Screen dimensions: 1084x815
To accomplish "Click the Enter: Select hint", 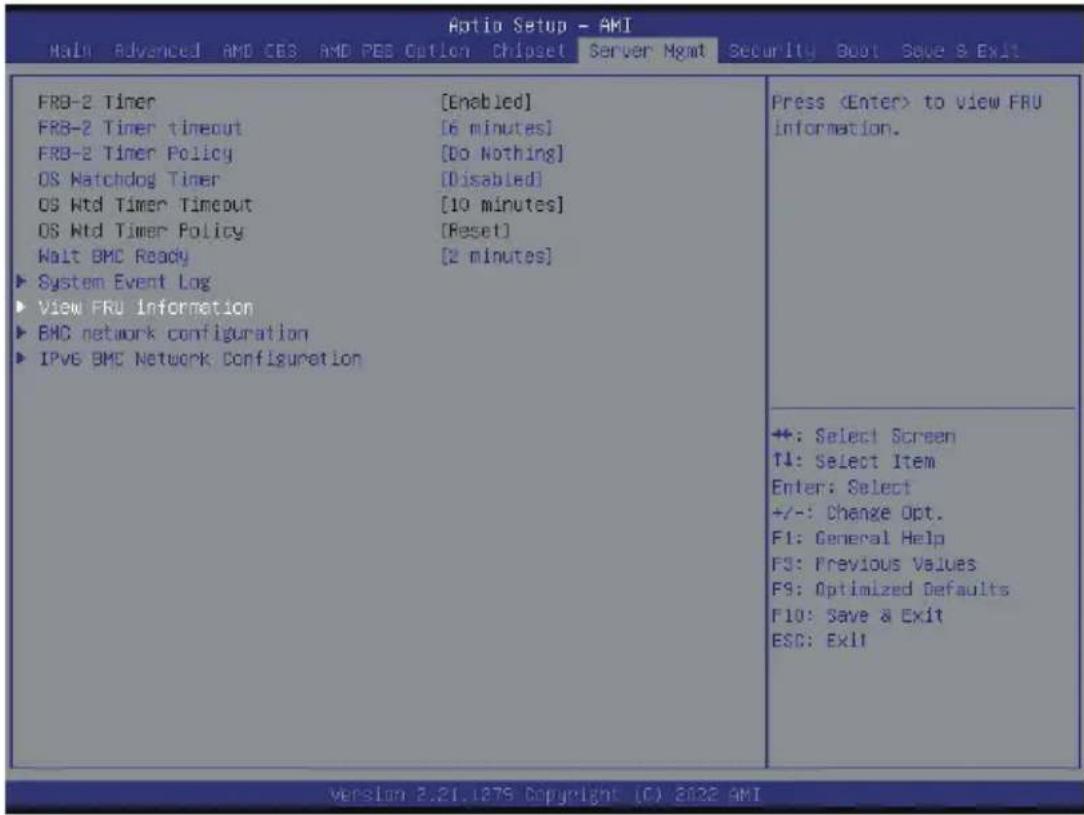I will (841, 487).
